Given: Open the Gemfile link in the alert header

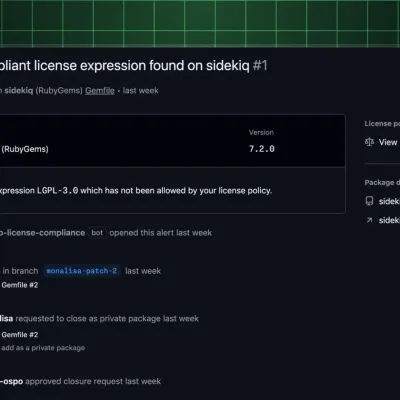Looking at the screenshot, I should point(100,91).
